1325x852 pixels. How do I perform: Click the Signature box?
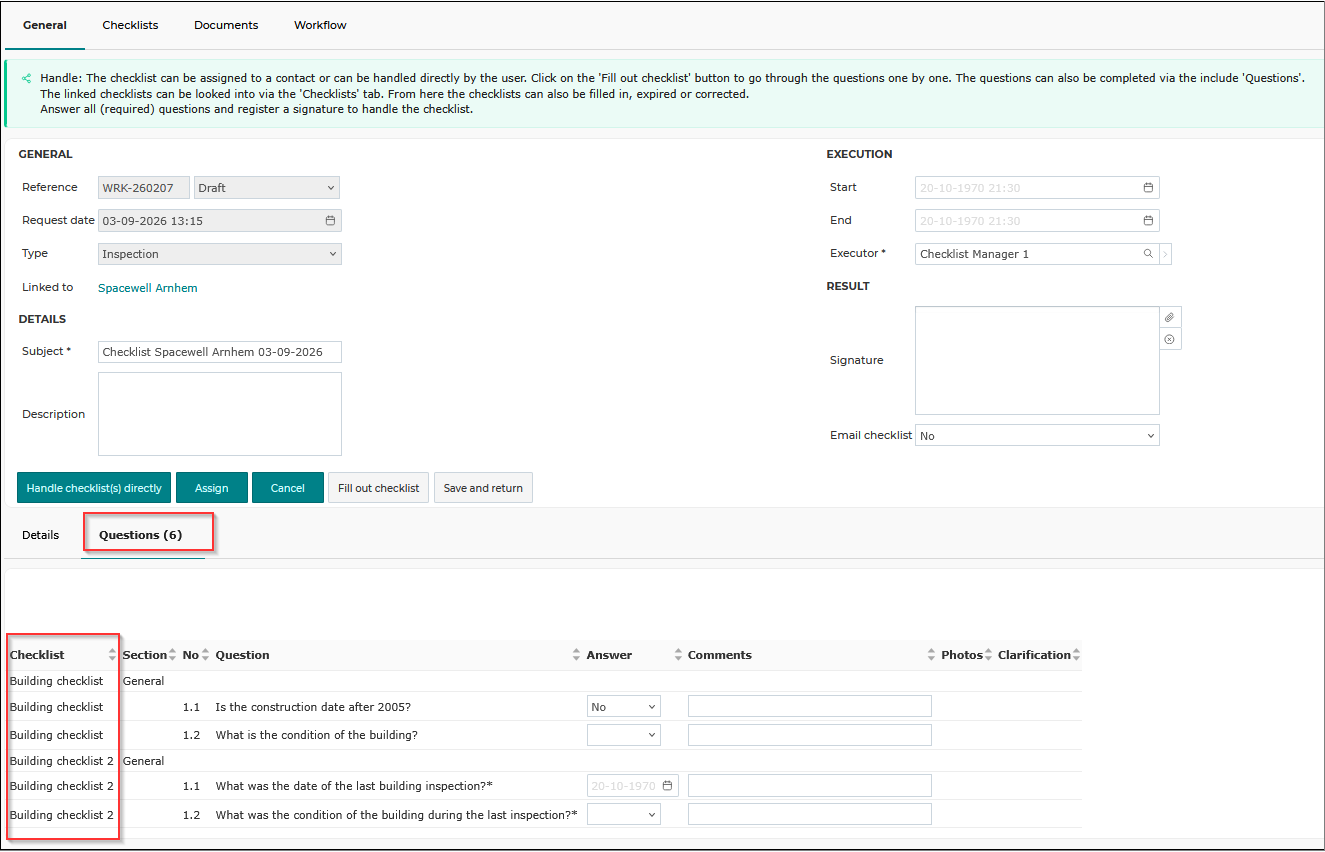pos(1037,360)
